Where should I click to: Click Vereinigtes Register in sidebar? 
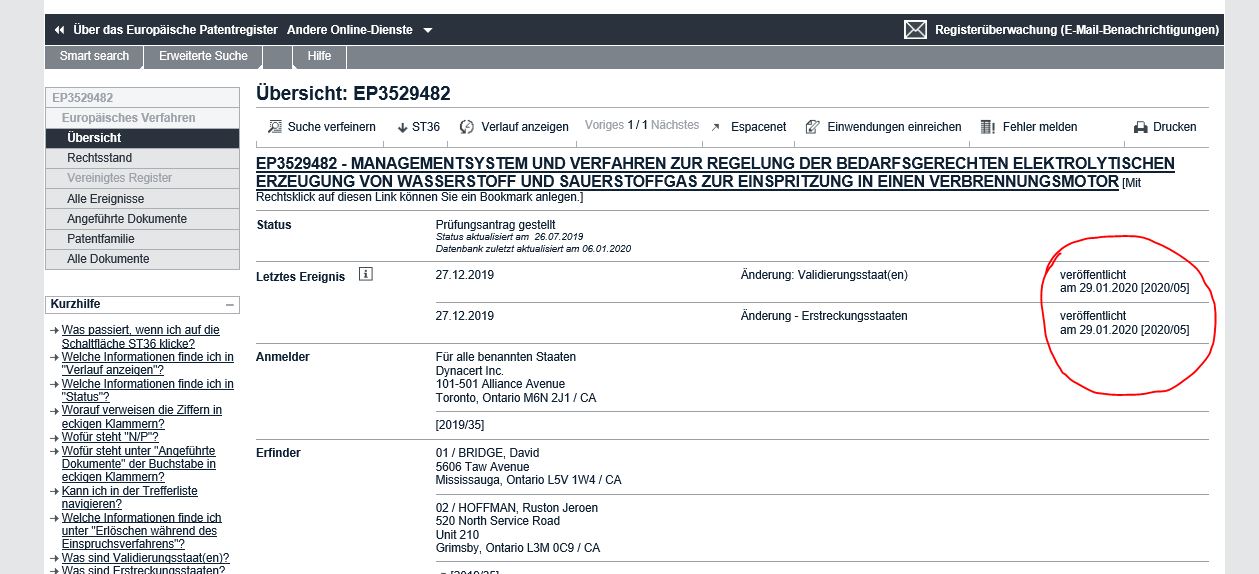click(x=143, y=178)
